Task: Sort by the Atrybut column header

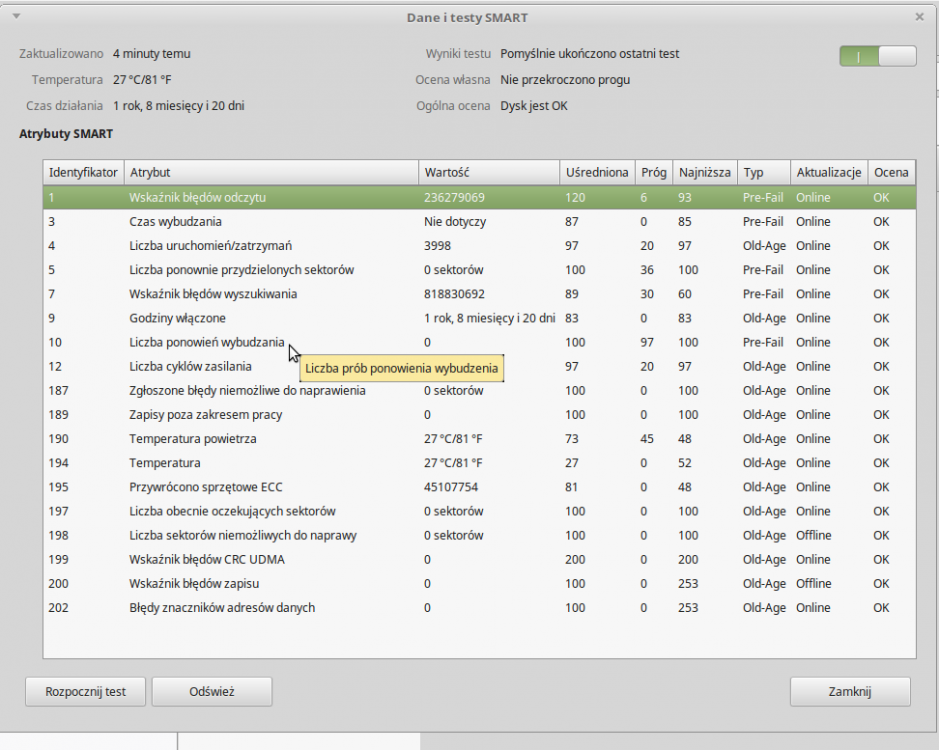Action: click(270, 173)
